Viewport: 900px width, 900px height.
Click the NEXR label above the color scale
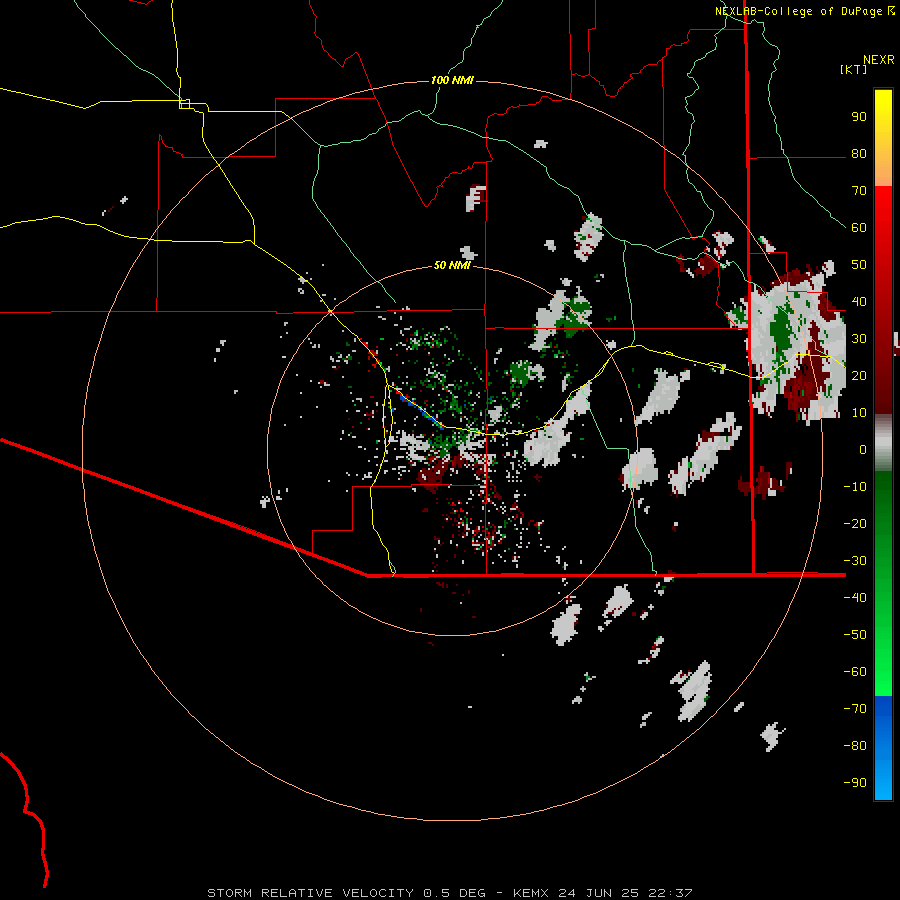pos(879,60)
